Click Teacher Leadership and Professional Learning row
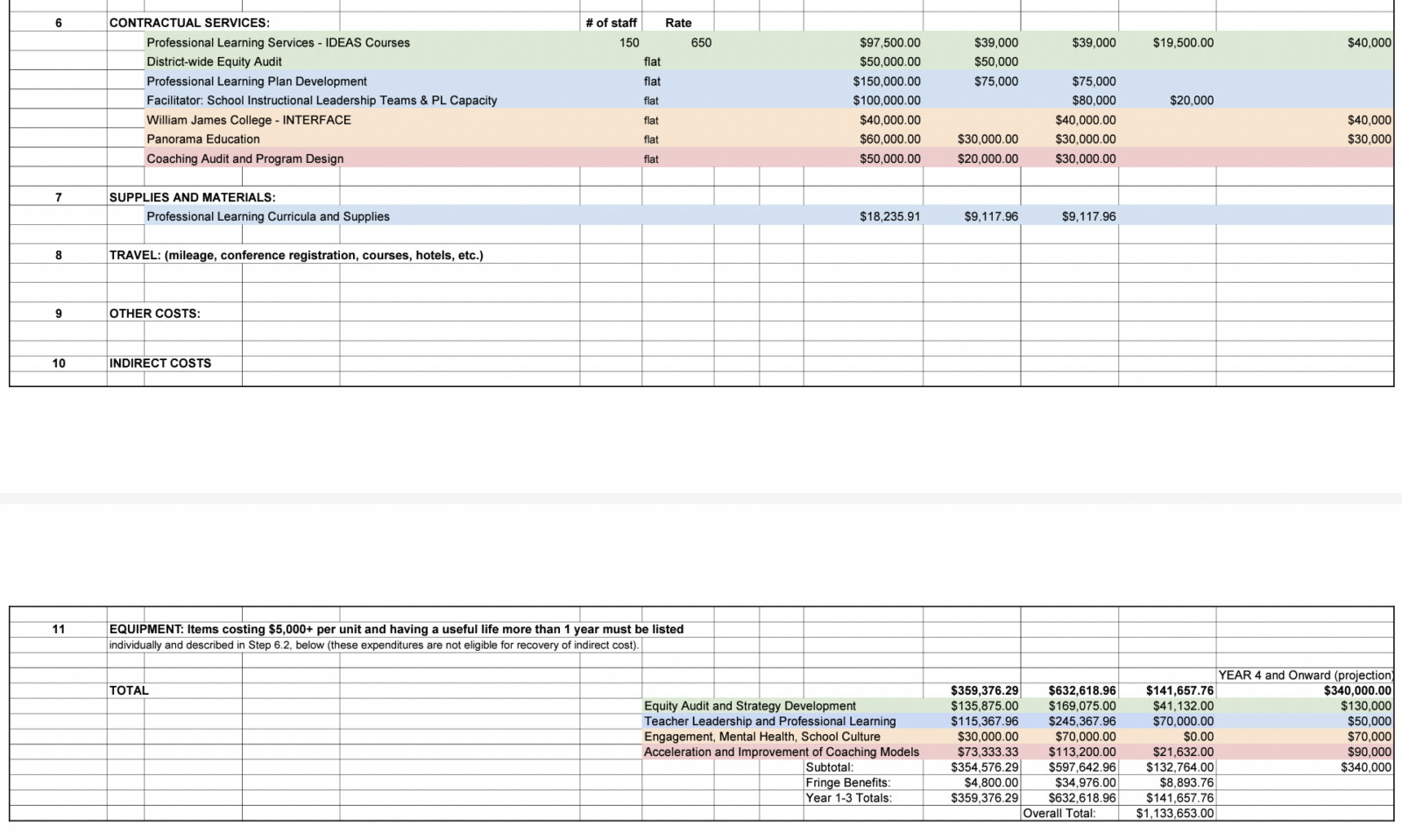The width and height of the screenshot is (1402, 840). click(769, 722)
